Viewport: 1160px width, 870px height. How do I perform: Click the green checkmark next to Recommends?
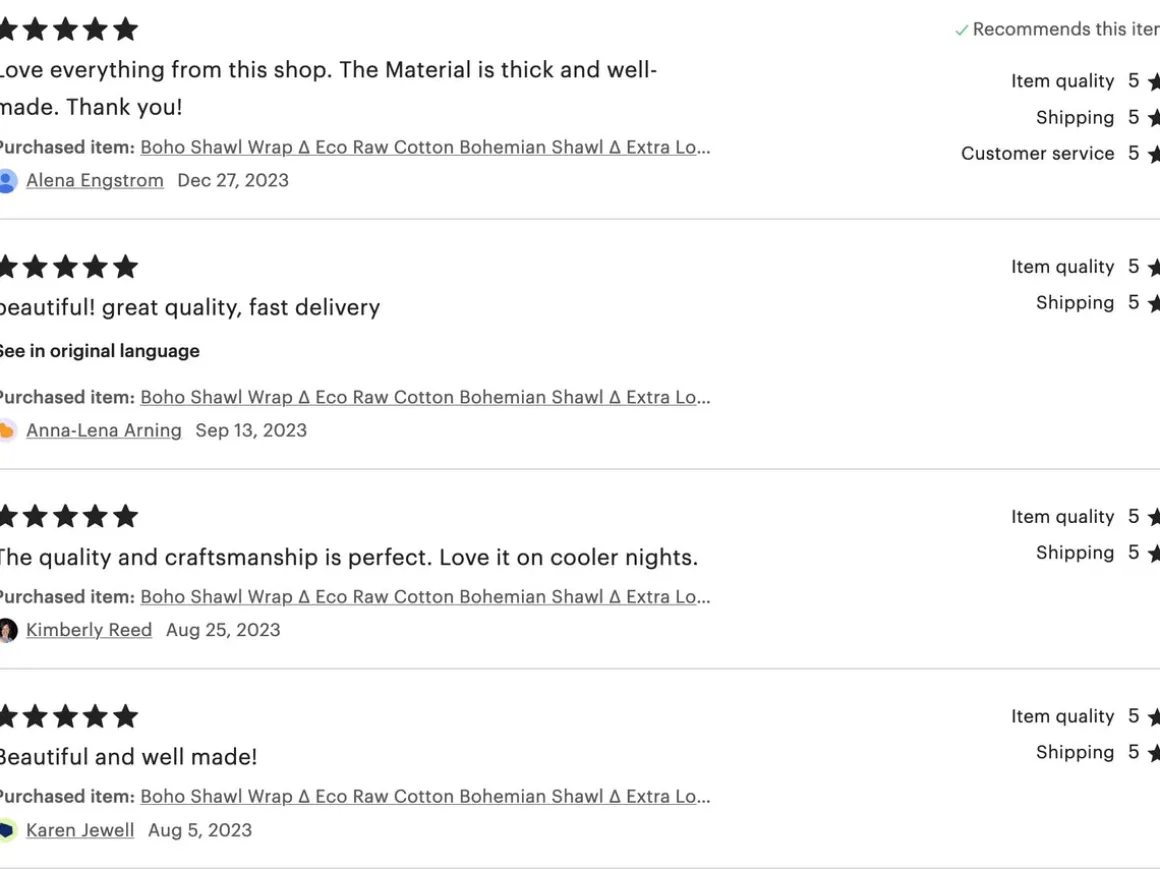tap(961, 30)
